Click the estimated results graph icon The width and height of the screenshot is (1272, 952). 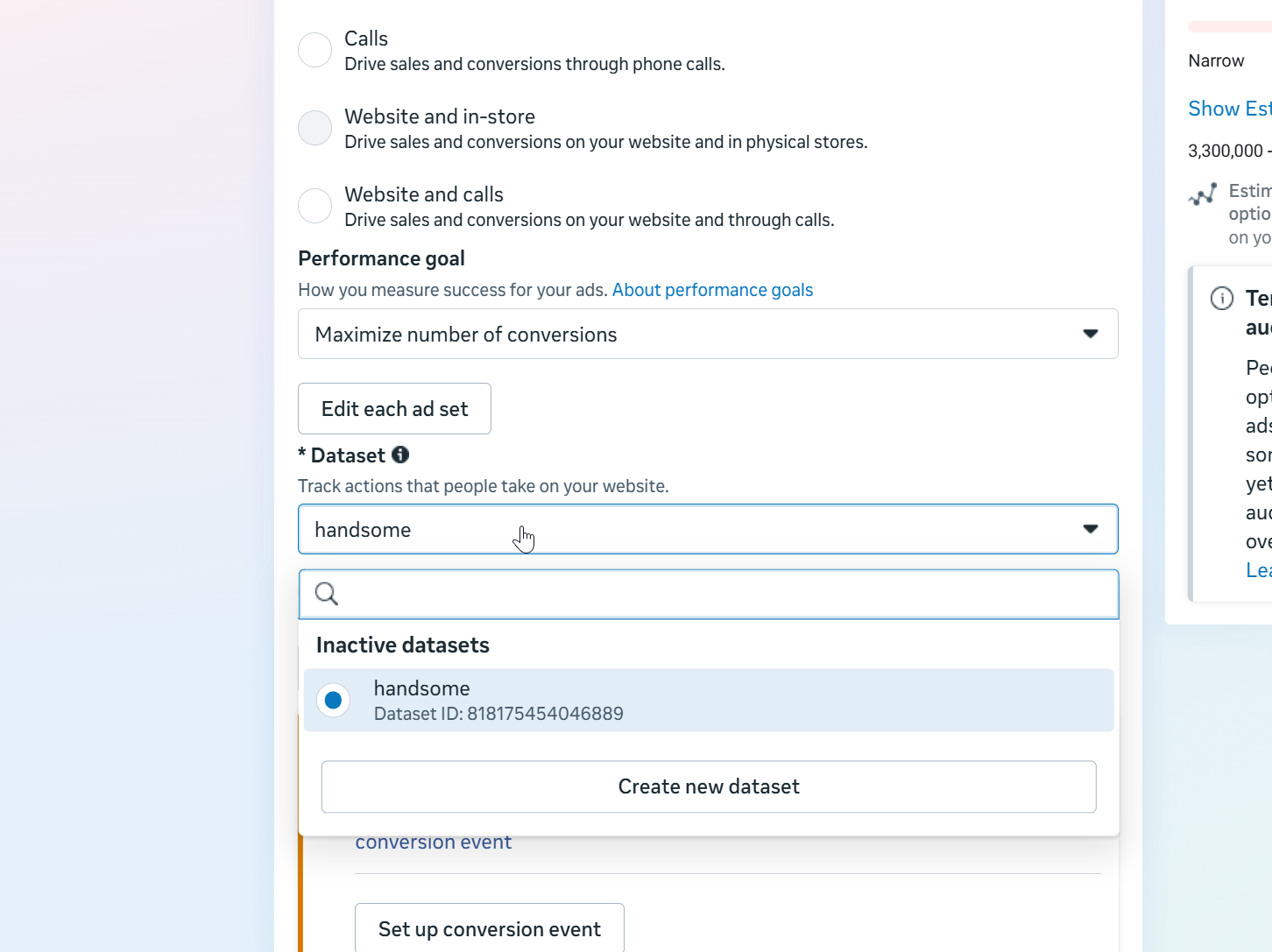pos(1203,194)
